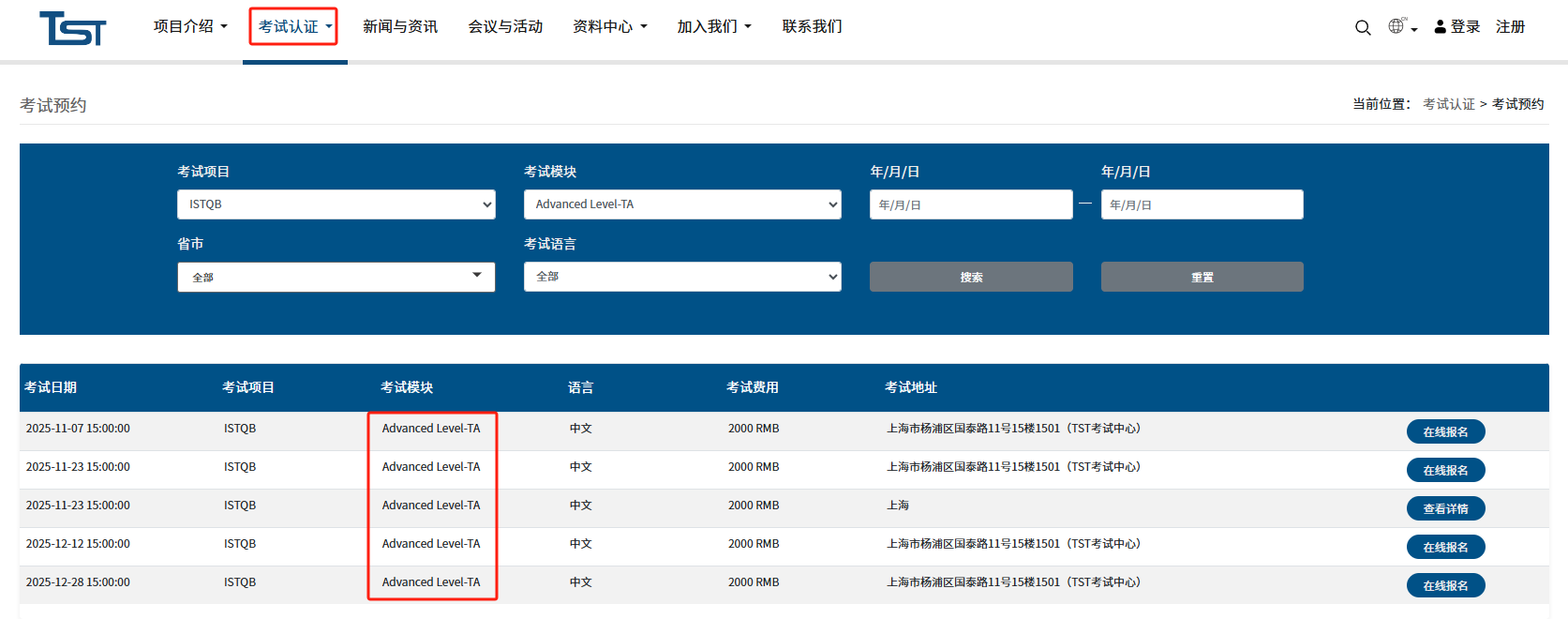Click 在线报名 for the 2025-11-07 exam
The width and height of the screenshot is (1568, 619).
pyautogui.click(x=1445, y=431)
